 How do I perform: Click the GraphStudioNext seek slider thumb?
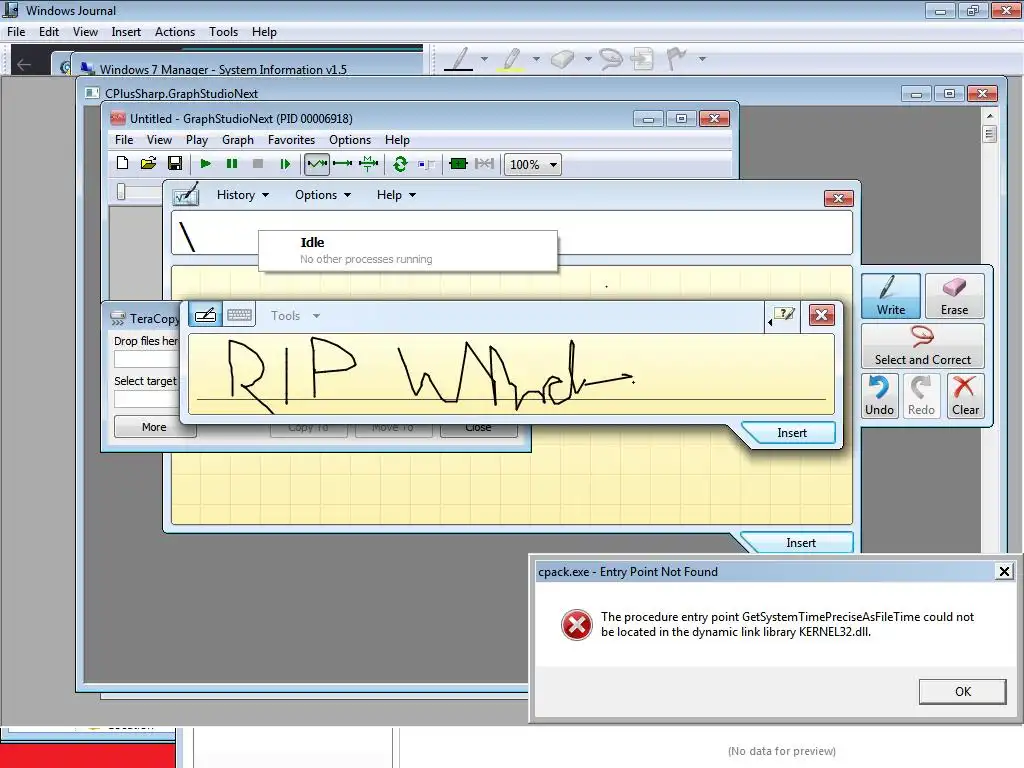pos(121,191)
